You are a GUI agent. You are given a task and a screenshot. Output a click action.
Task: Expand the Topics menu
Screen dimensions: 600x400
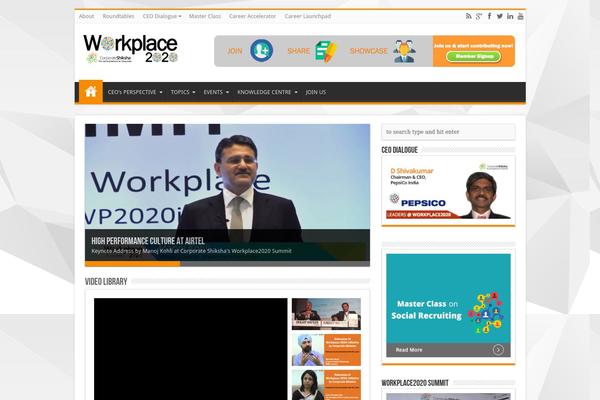point(183,92)
